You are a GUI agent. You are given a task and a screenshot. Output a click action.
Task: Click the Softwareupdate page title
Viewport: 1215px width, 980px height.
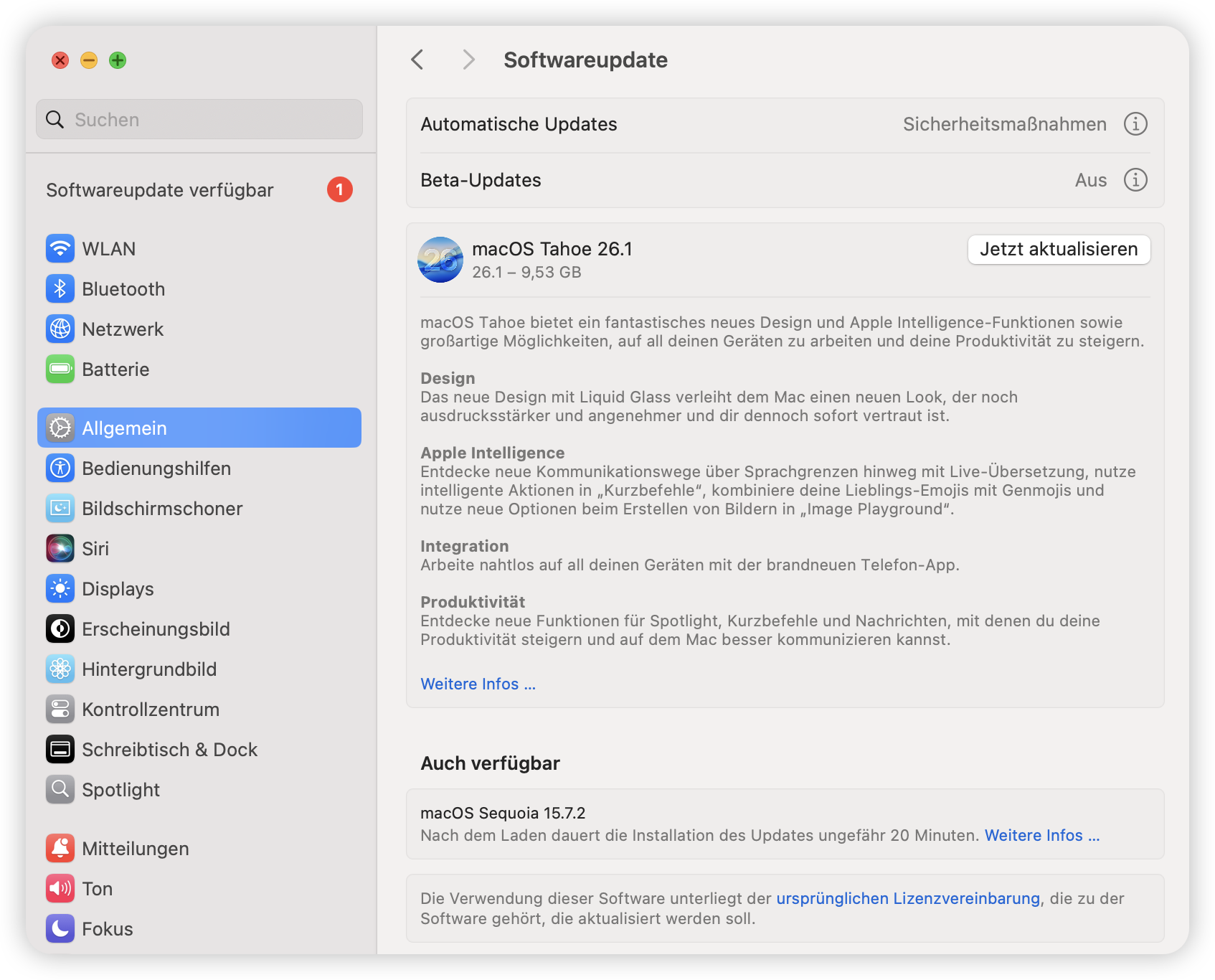(585, 60)
